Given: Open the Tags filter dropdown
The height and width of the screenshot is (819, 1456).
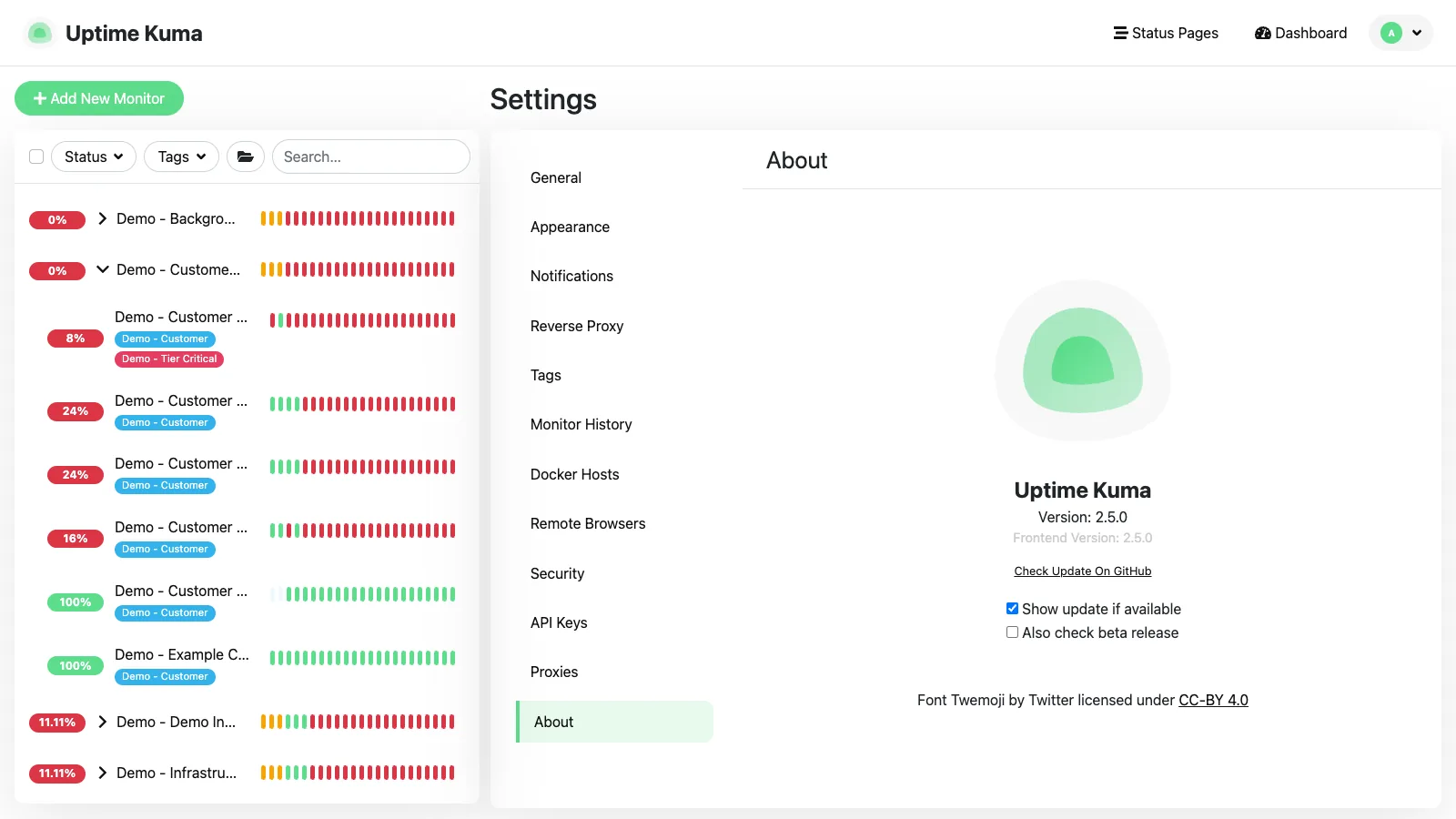Looking at the screenshot, I should pos(182,157).
